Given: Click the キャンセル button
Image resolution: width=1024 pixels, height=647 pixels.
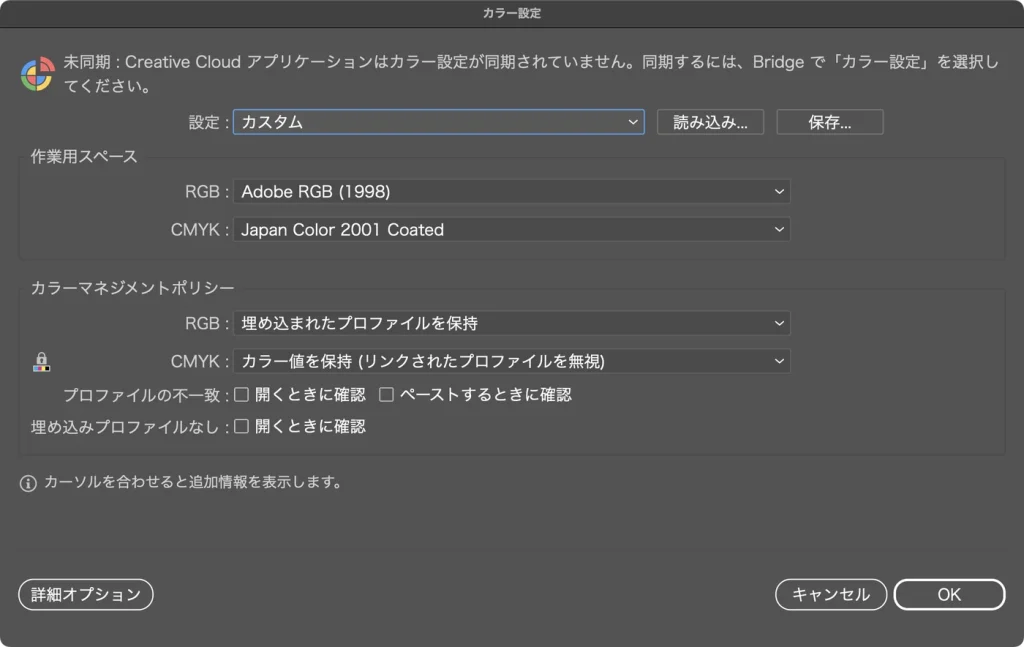Looking at the screenshot, I should pos(831,595).
